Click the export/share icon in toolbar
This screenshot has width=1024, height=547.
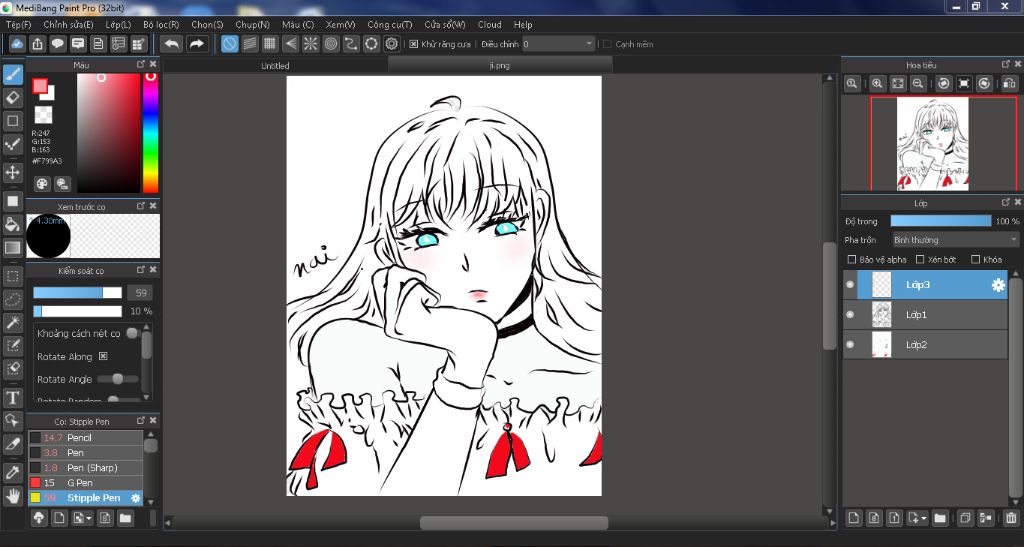click(x=38, y=44)
